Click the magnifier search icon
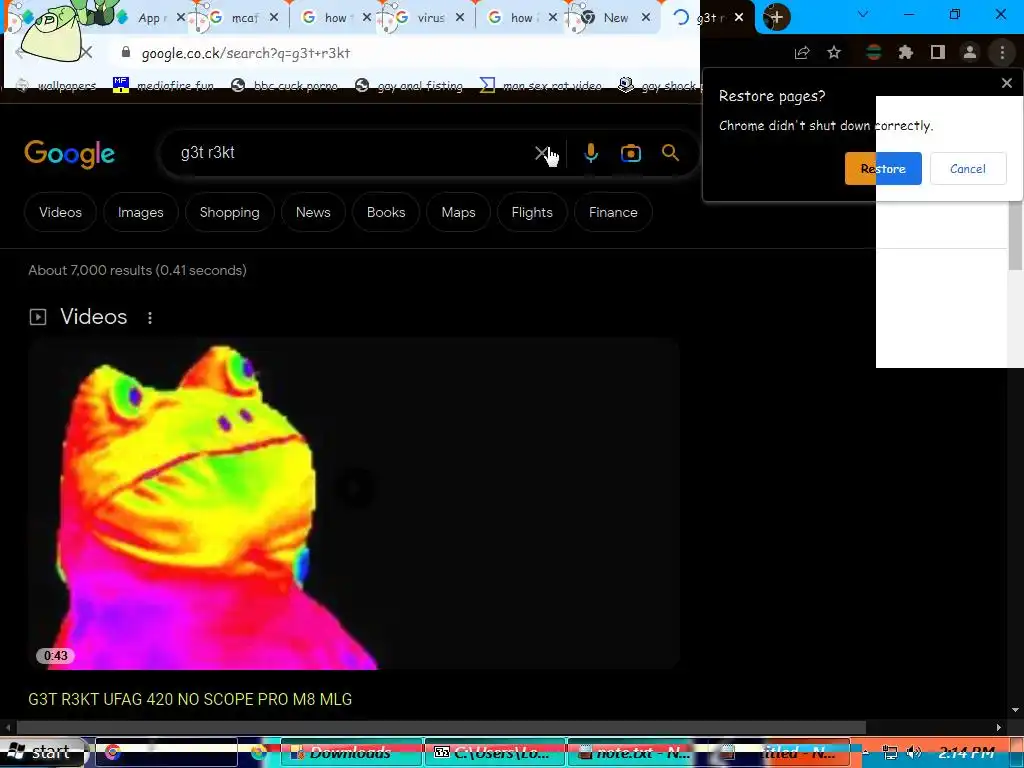The image size is (1024, 768). pos(670,153)
